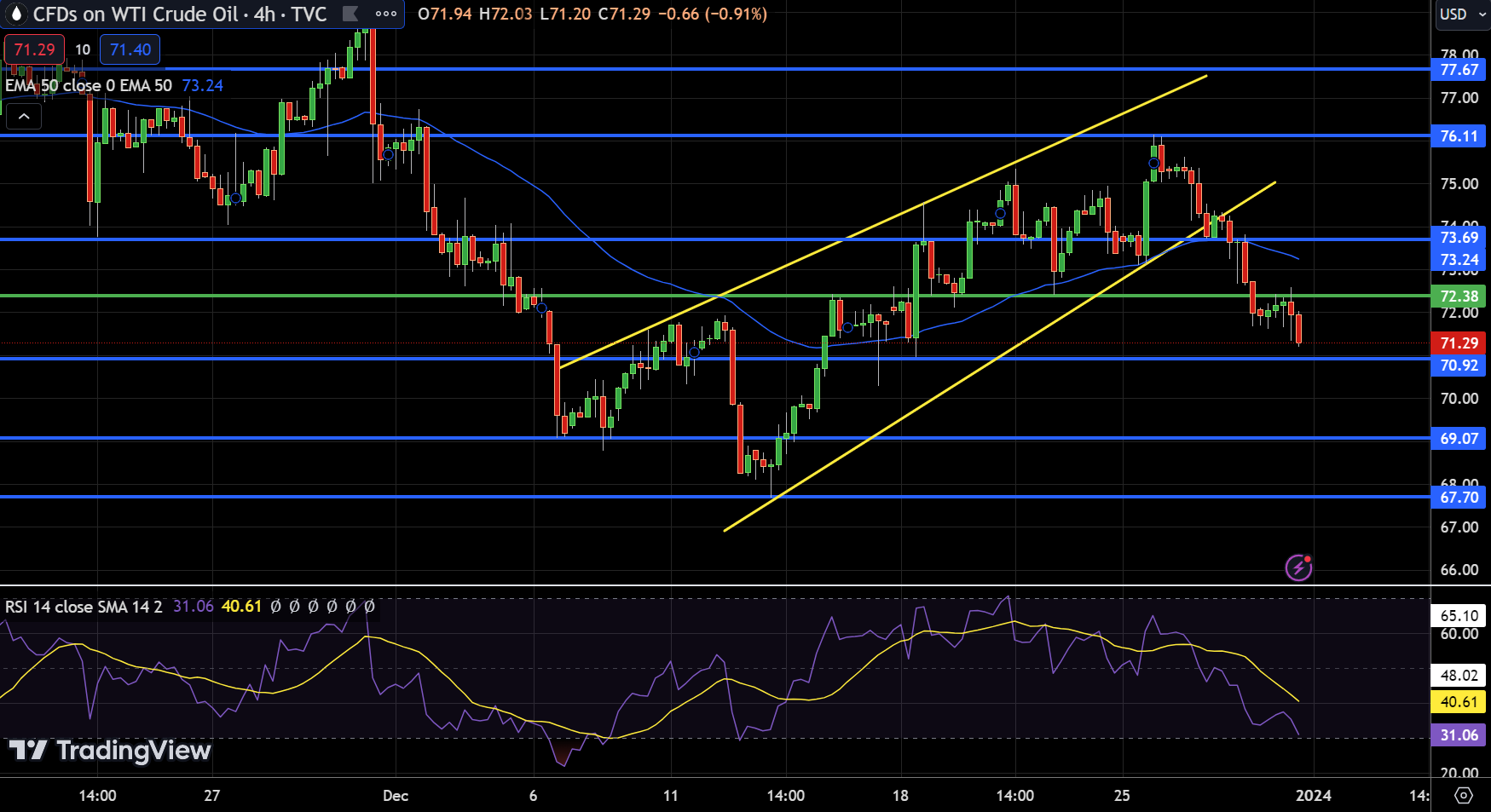Viewport: 1491px width, 812px height.
Task: Click the 71.29 price label on the right axis
Action: [x=1459, y=343]
